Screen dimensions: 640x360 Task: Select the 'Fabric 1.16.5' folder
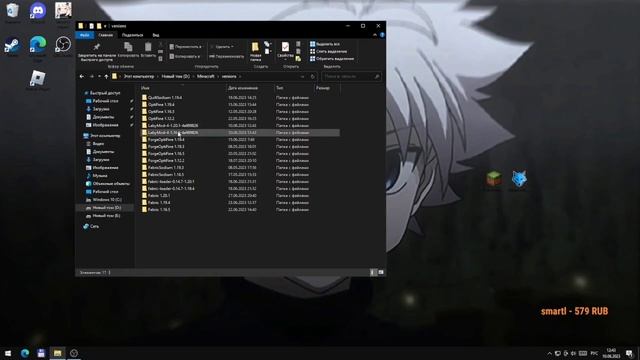(240, 209)
